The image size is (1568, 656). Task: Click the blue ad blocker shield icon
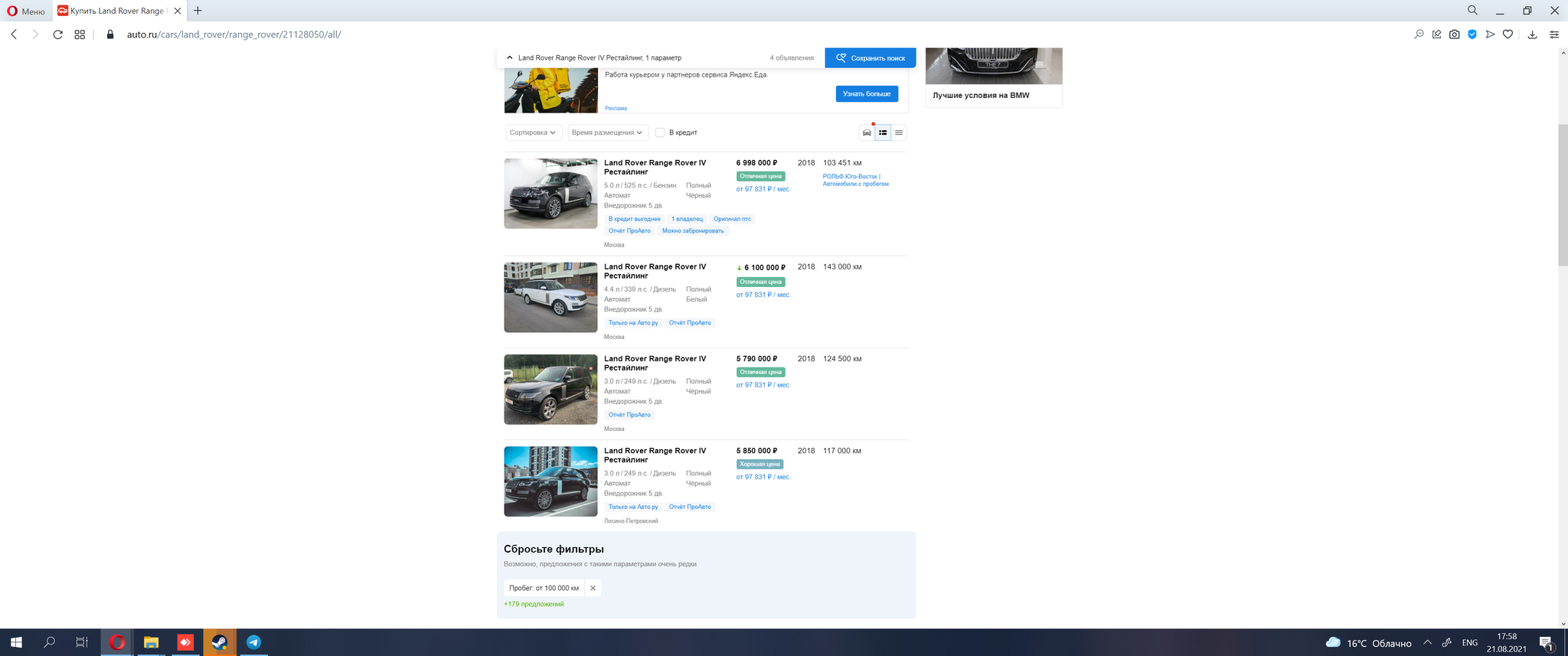coord(1472,34)
